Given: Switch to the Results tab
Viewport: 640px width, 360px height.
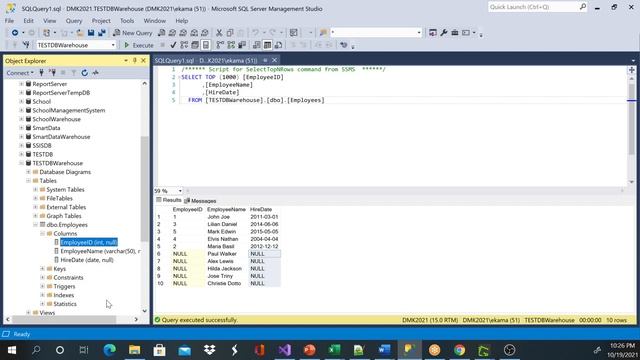Looking at the screenshot, I should click(x=169, y=200).
